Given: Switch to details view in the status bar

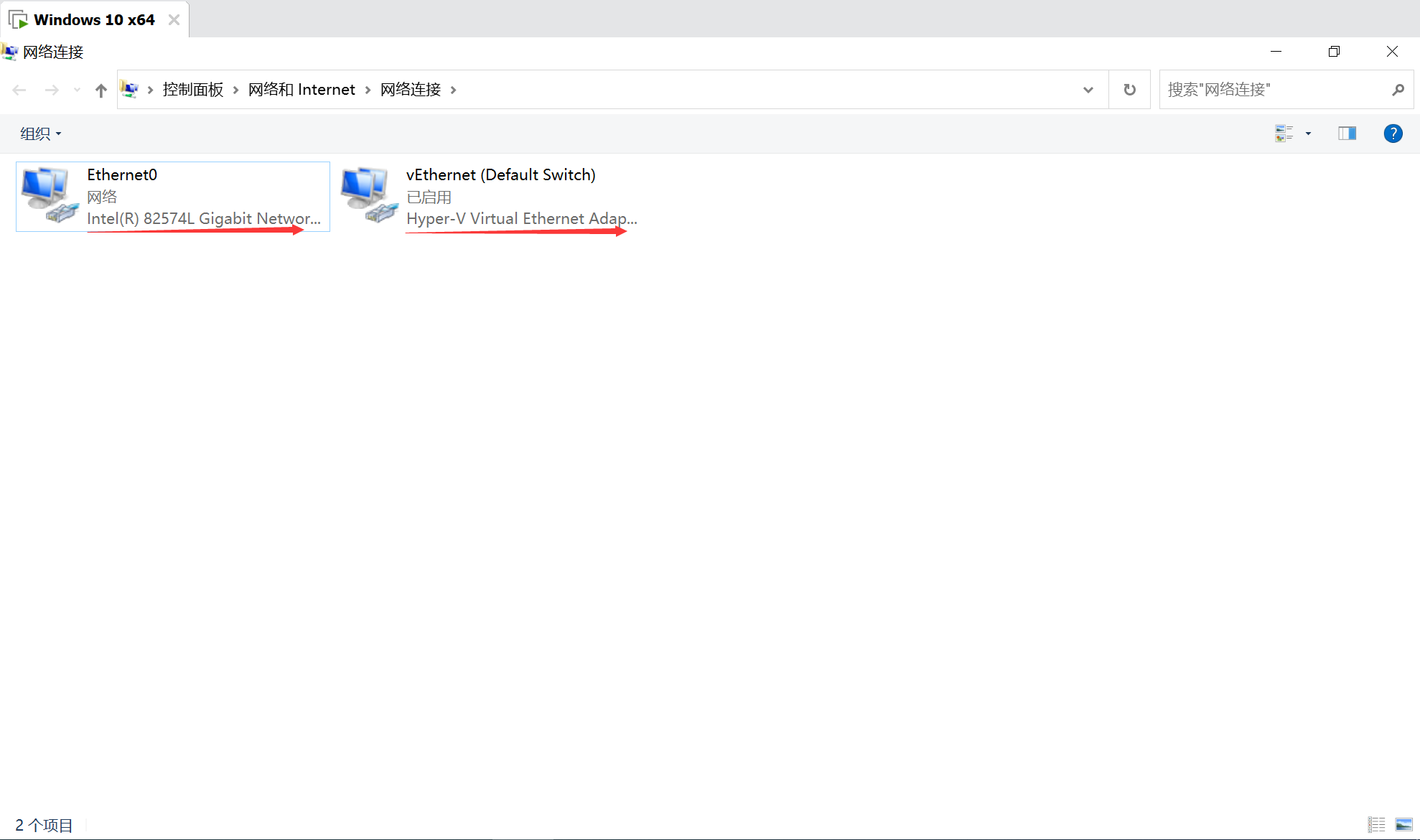Looking at the screenshot, I should pyautogui.click(x=1376, y=824).
